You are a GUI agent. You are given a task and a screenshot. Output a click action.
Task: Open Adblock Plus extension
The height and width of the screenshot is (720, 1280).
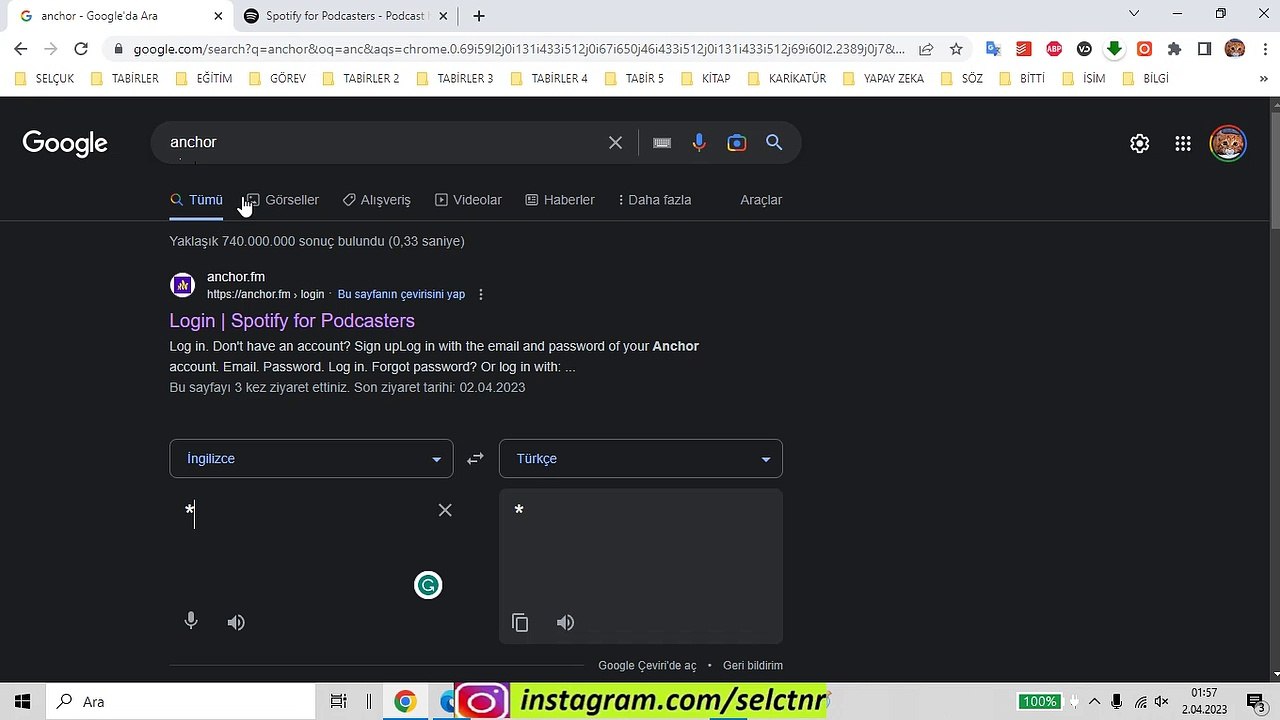tap(1054, 49)
